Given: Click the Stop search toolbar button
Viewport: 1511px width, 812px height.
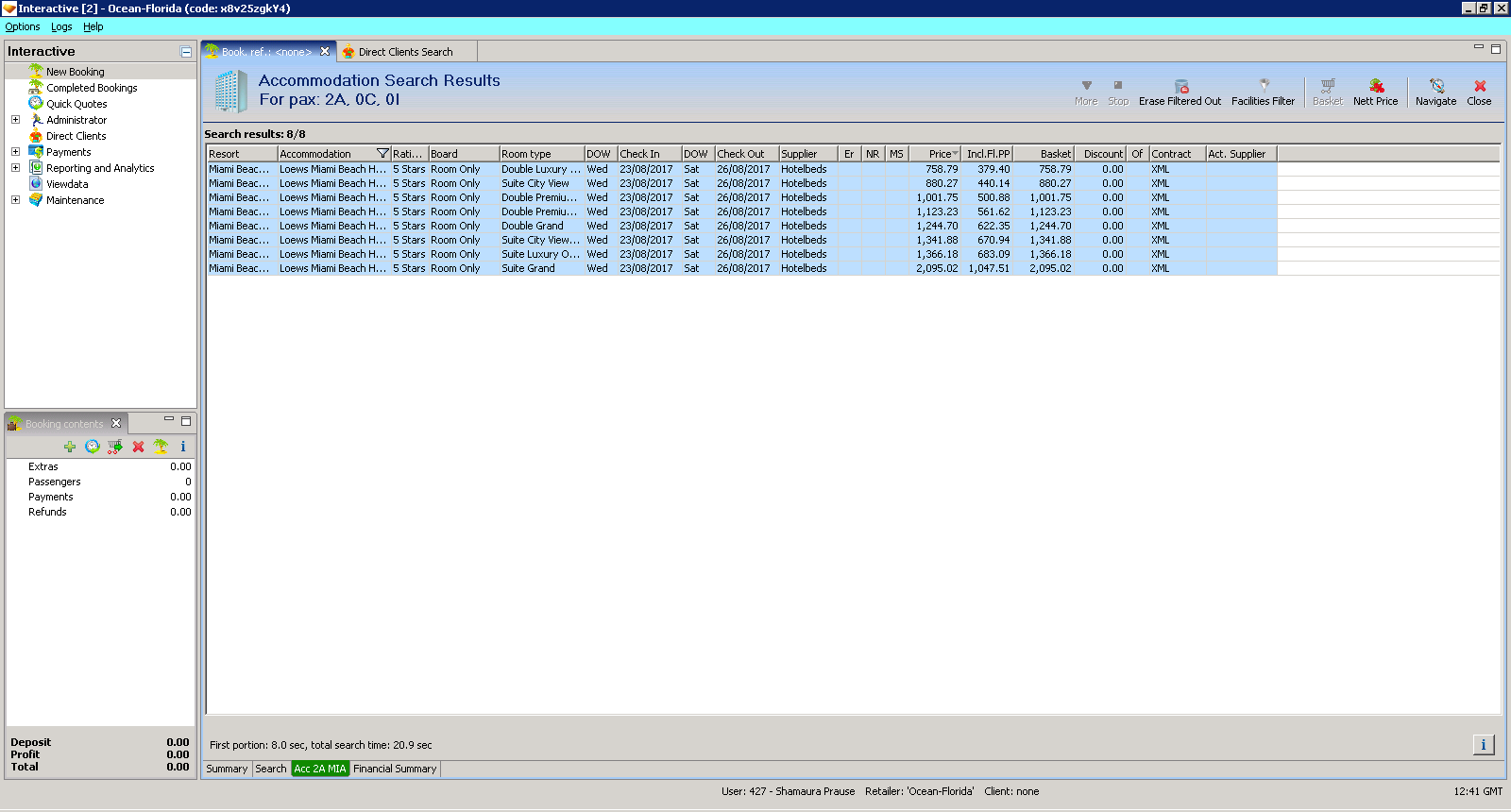Looking at the screenshot, I should (1118, 93).
